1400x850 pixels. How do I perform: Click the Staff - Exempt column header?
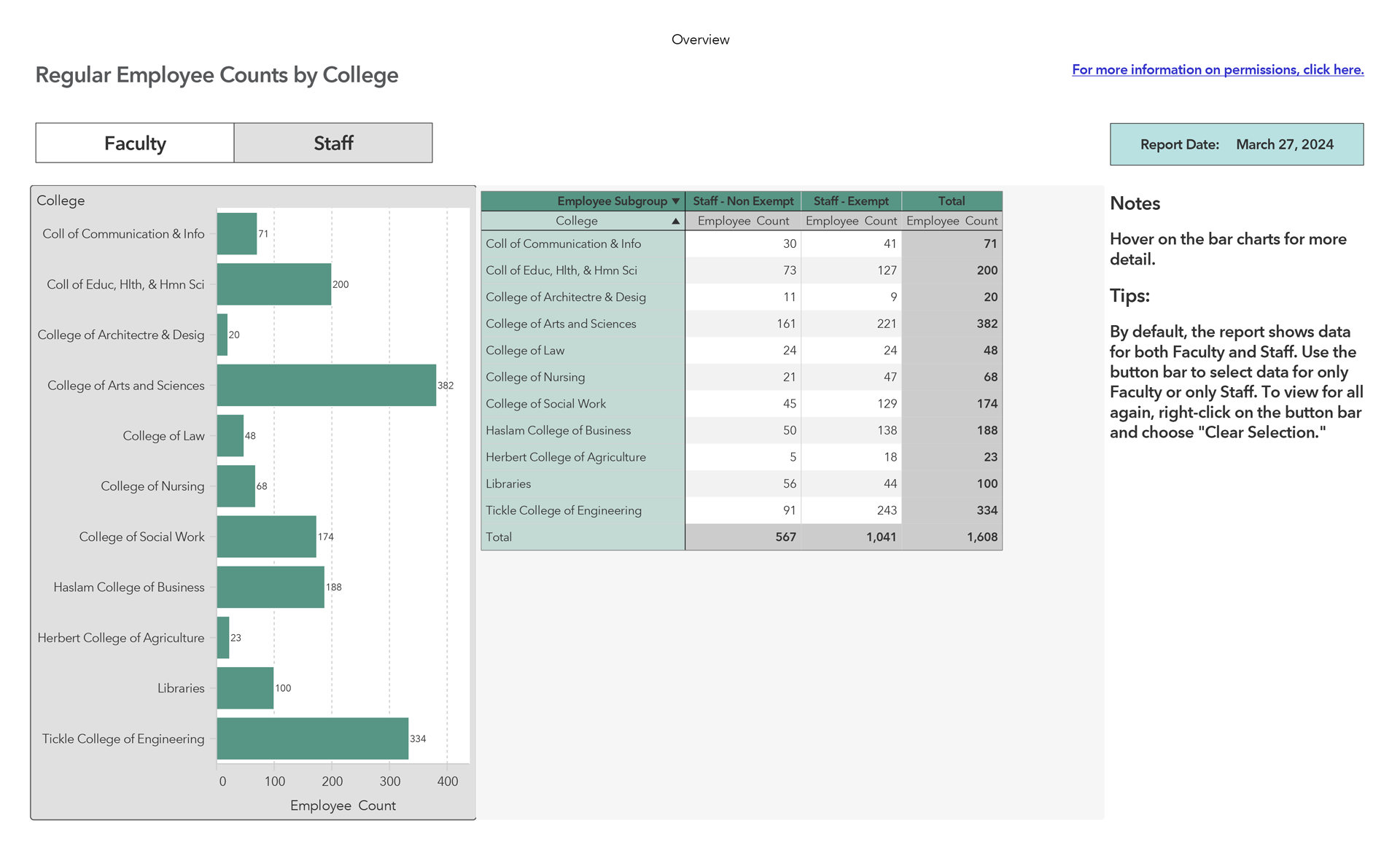coord(850,201)
